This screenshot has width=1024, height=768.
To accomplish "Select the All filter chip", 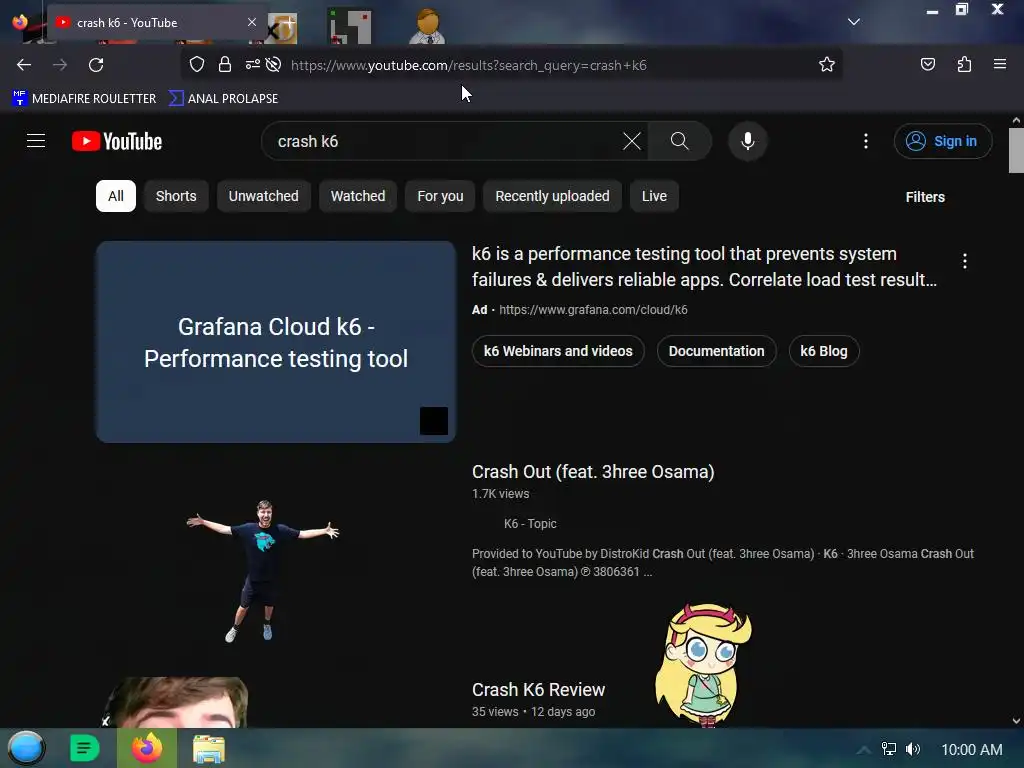I will click(116, 196).
